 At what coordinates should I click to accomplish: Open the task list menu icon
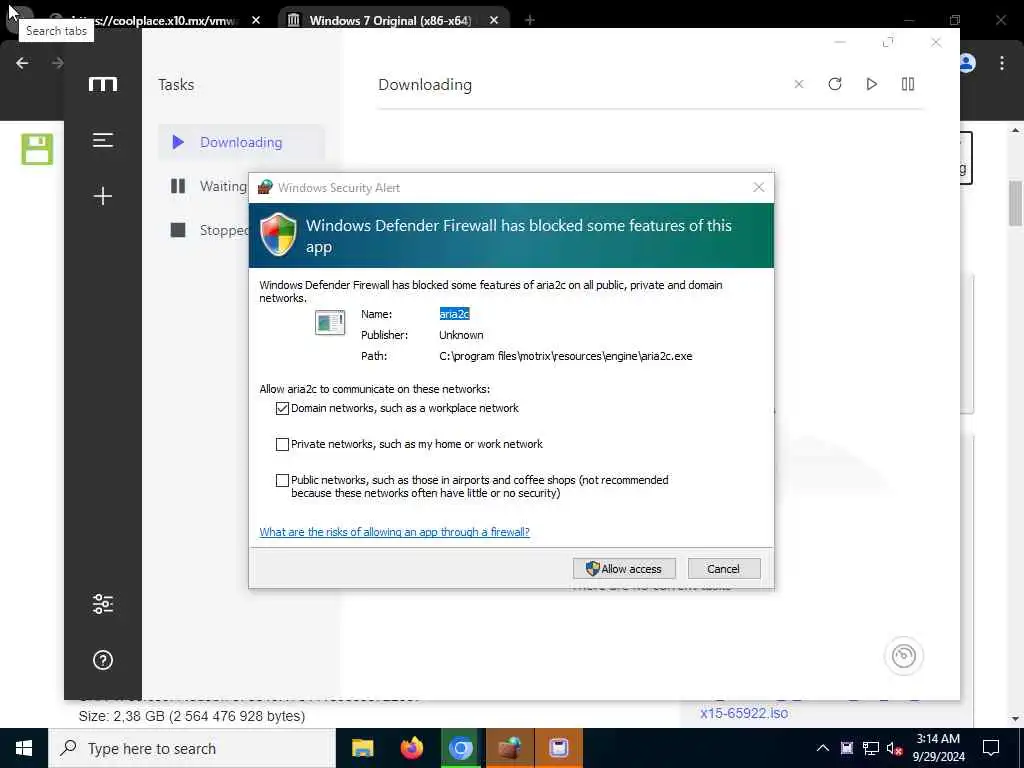pos(103,140)
